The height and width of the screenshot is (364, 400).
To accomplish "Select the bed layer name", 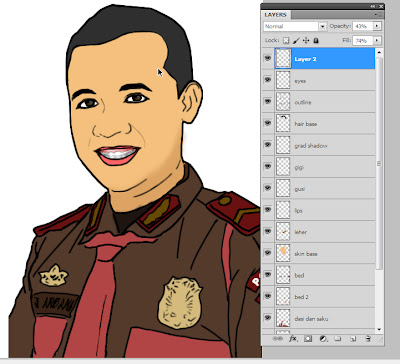I will point(299,275).
